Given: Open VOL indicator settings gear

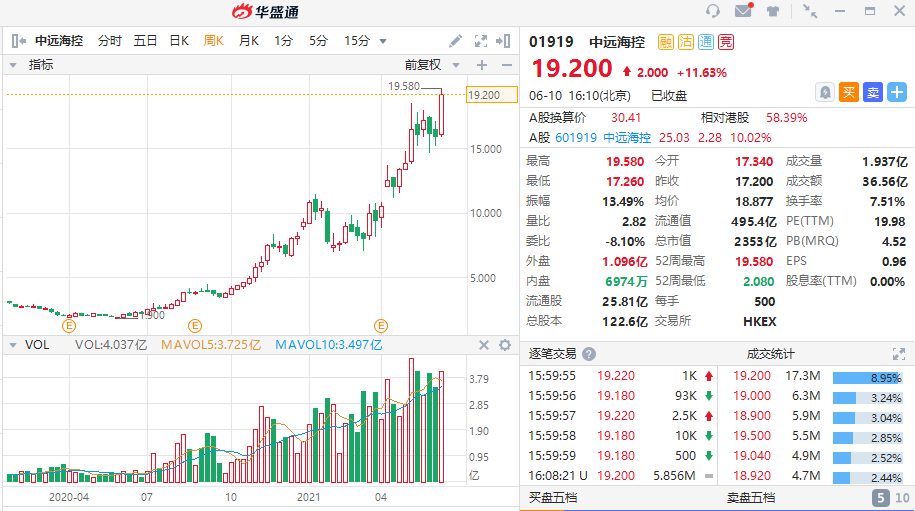Looking at the screenshot, I should click(505, 345).
